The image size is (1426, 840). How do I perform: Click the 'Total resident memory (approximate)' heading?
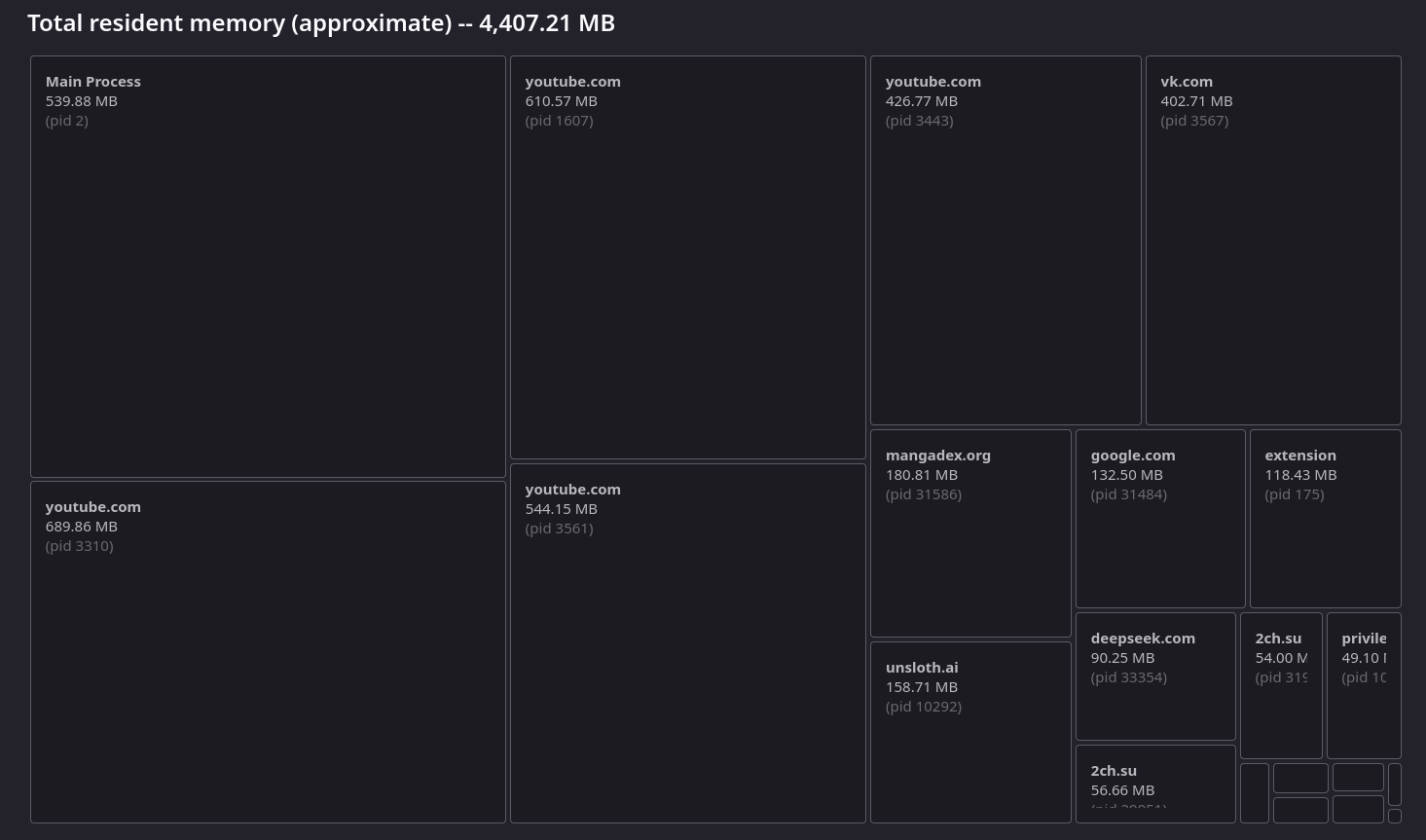pyautogui.click(x=321, y=23)
